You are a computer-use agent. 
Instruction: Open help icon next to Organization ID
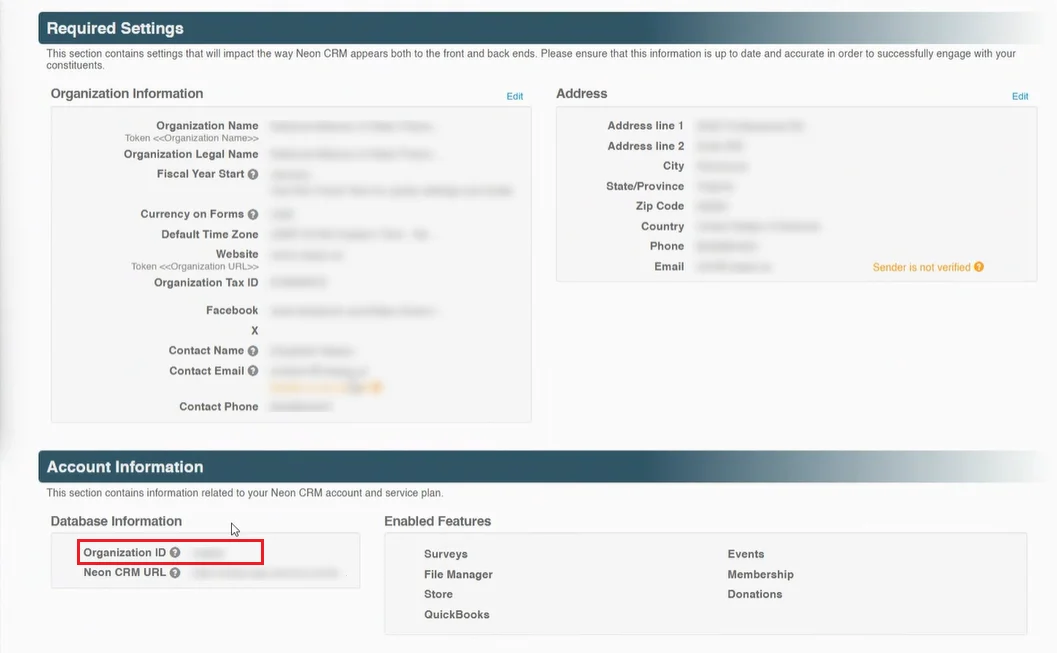175,553
